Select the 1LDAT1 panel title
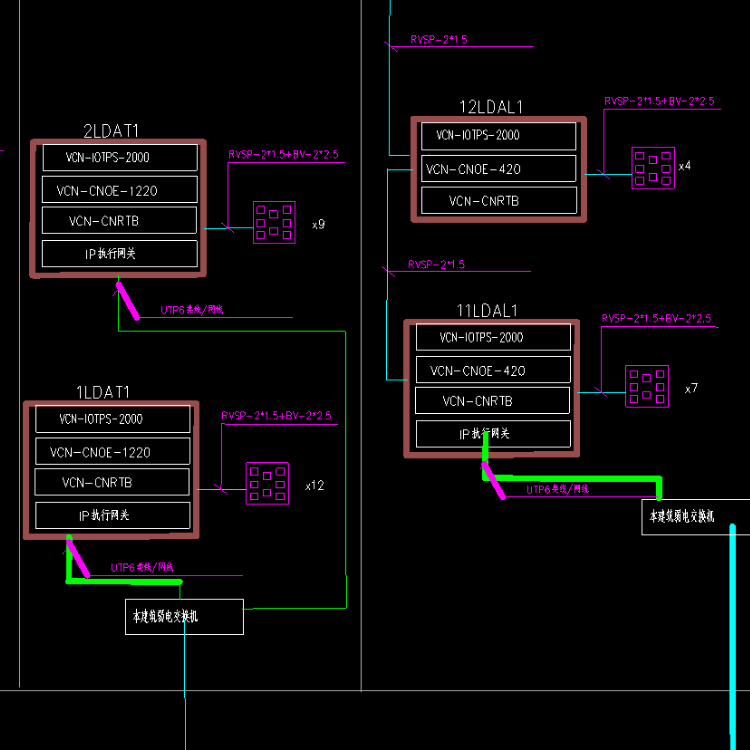The height and width of the screenshot is (750, 750). coord(103,392)
